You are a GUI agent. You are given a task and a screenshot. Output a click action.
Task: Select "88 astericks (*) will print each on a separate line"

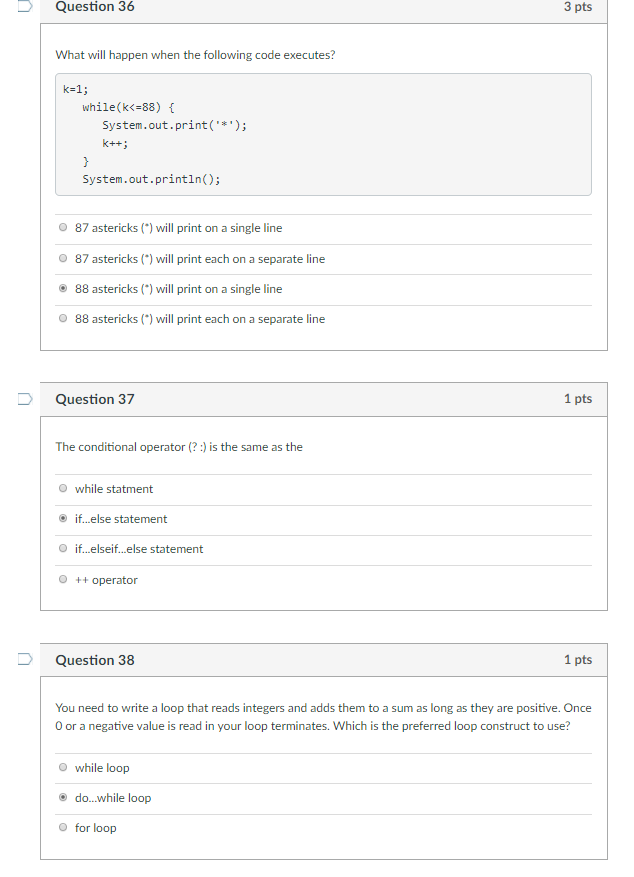(x=62, y=318)
